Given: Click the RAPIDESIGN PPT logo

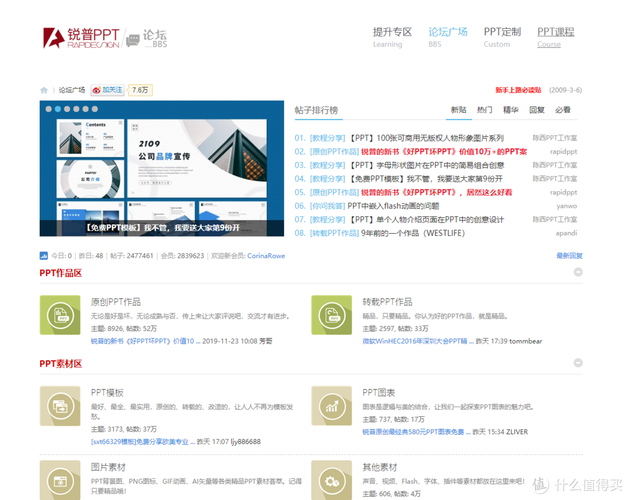Looking at the screenshot, I should coord(81,38).
